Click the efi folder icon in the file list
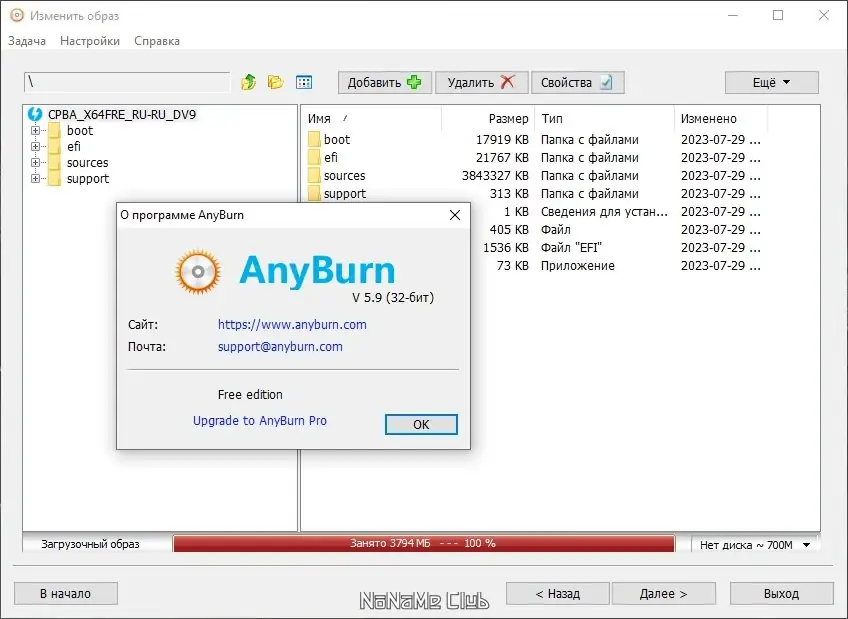The width and height of the screenshot is (848, 619). pyautogui.click(x=314, y=157)
